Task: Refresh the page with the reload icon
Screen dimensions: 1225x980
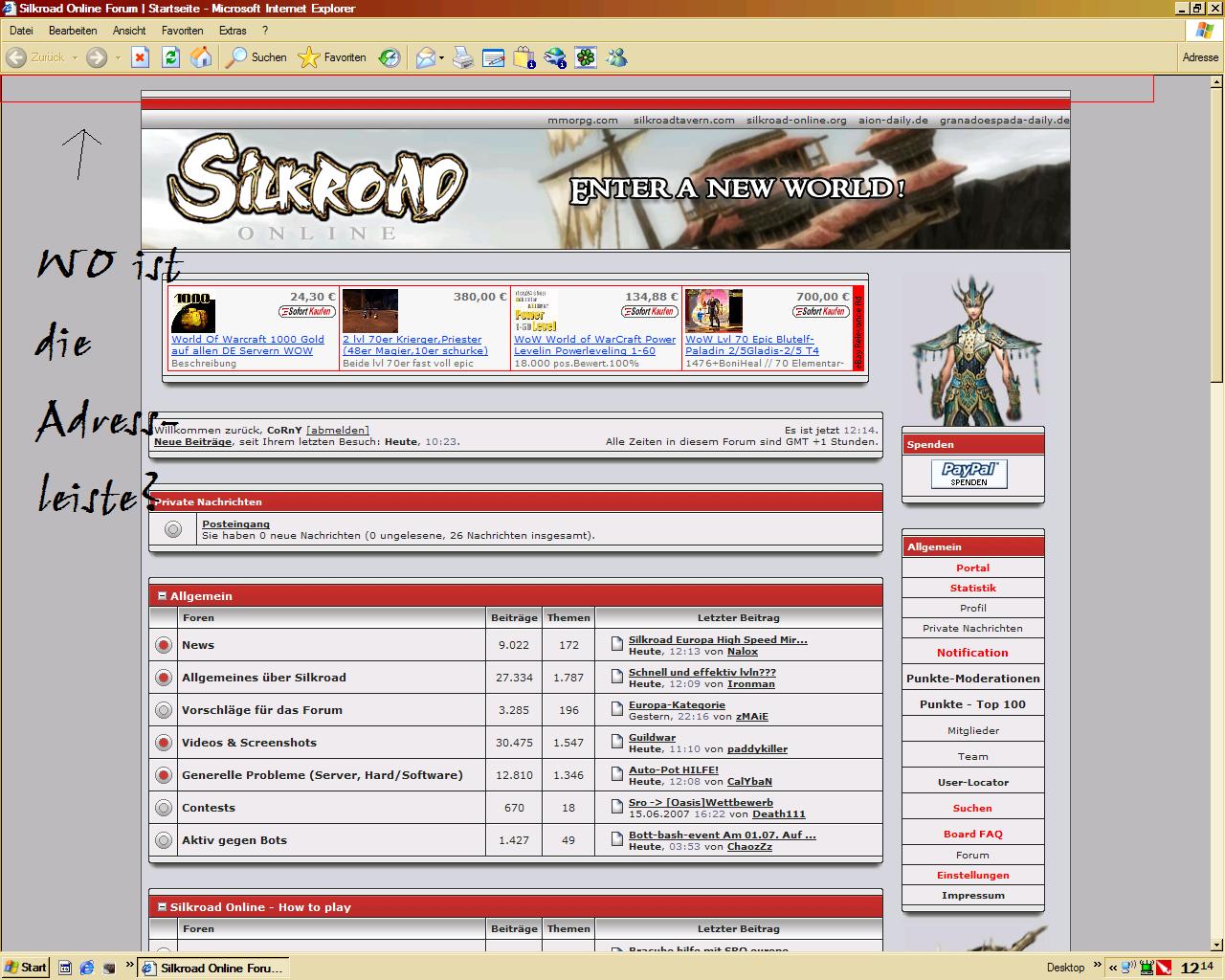Action: [x=170, y=57]
